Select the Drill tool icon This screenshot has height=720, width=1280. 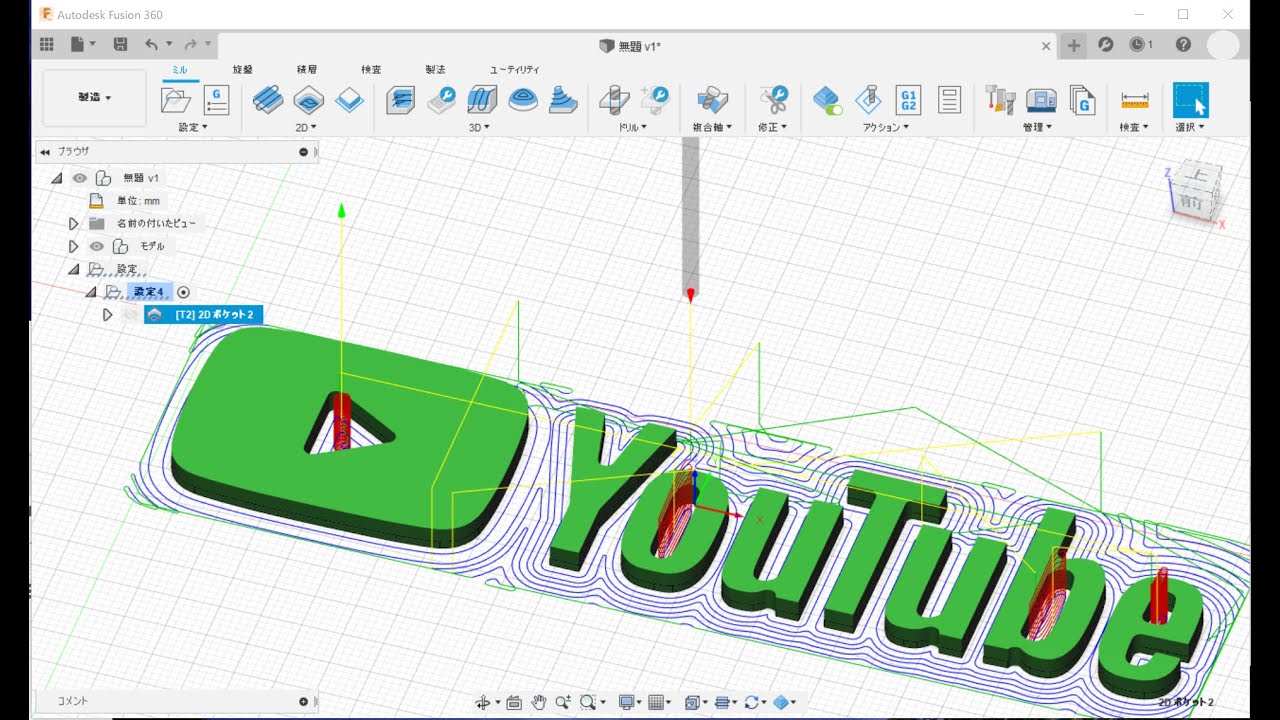click(x=614, y=100)
